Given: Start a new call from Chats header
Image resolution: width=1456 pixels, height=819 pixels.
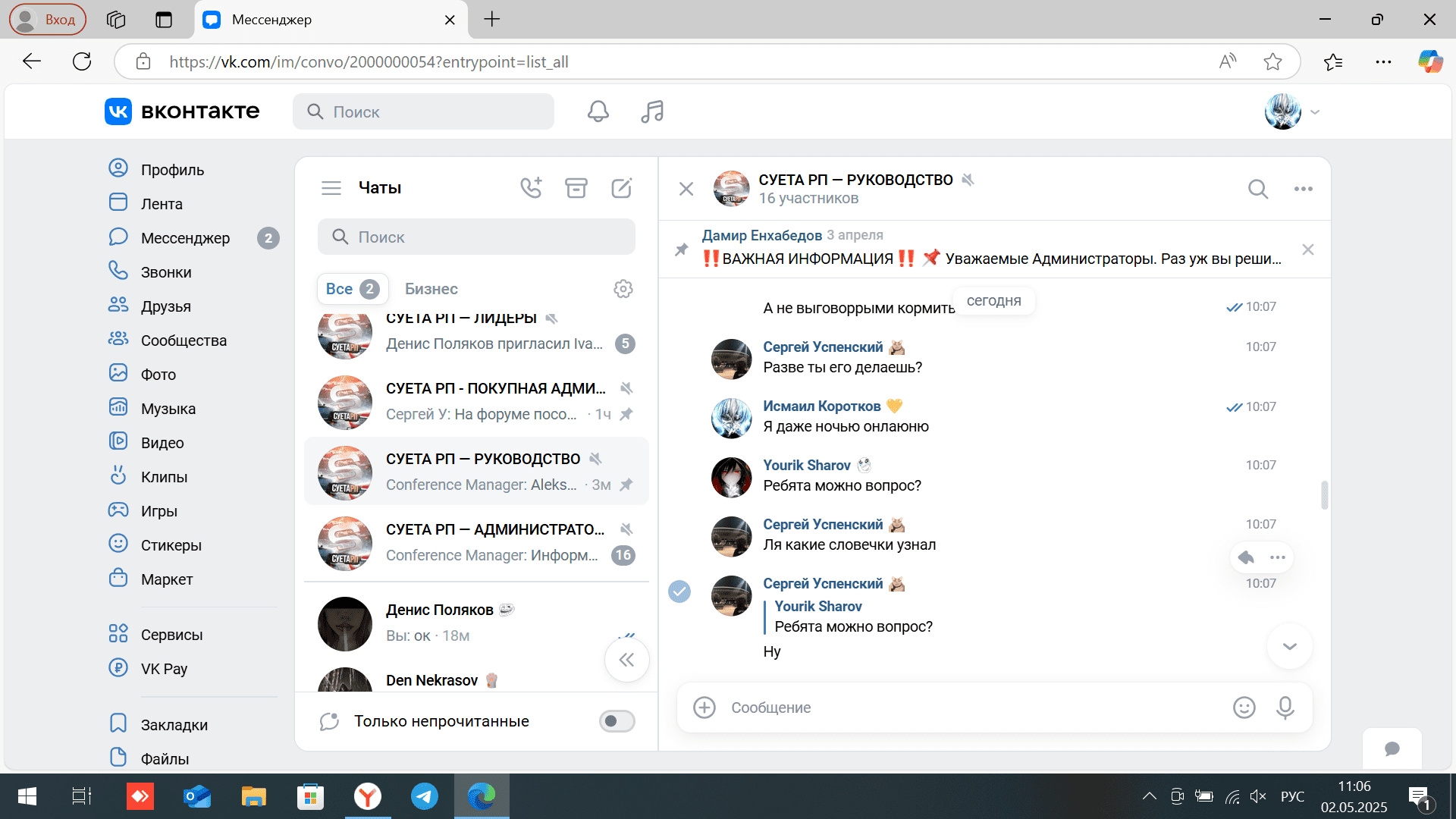Looking at the screenshot, I should coord(531,187).
